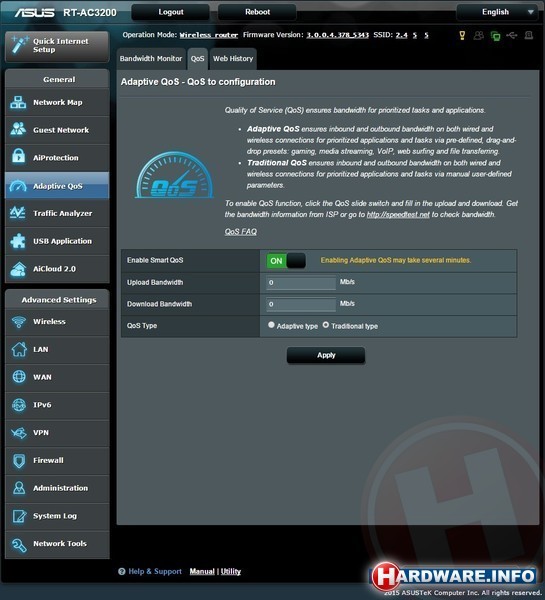Select the Adaptive type radio button
545x600 pixels.
click(x=271, y=325)
